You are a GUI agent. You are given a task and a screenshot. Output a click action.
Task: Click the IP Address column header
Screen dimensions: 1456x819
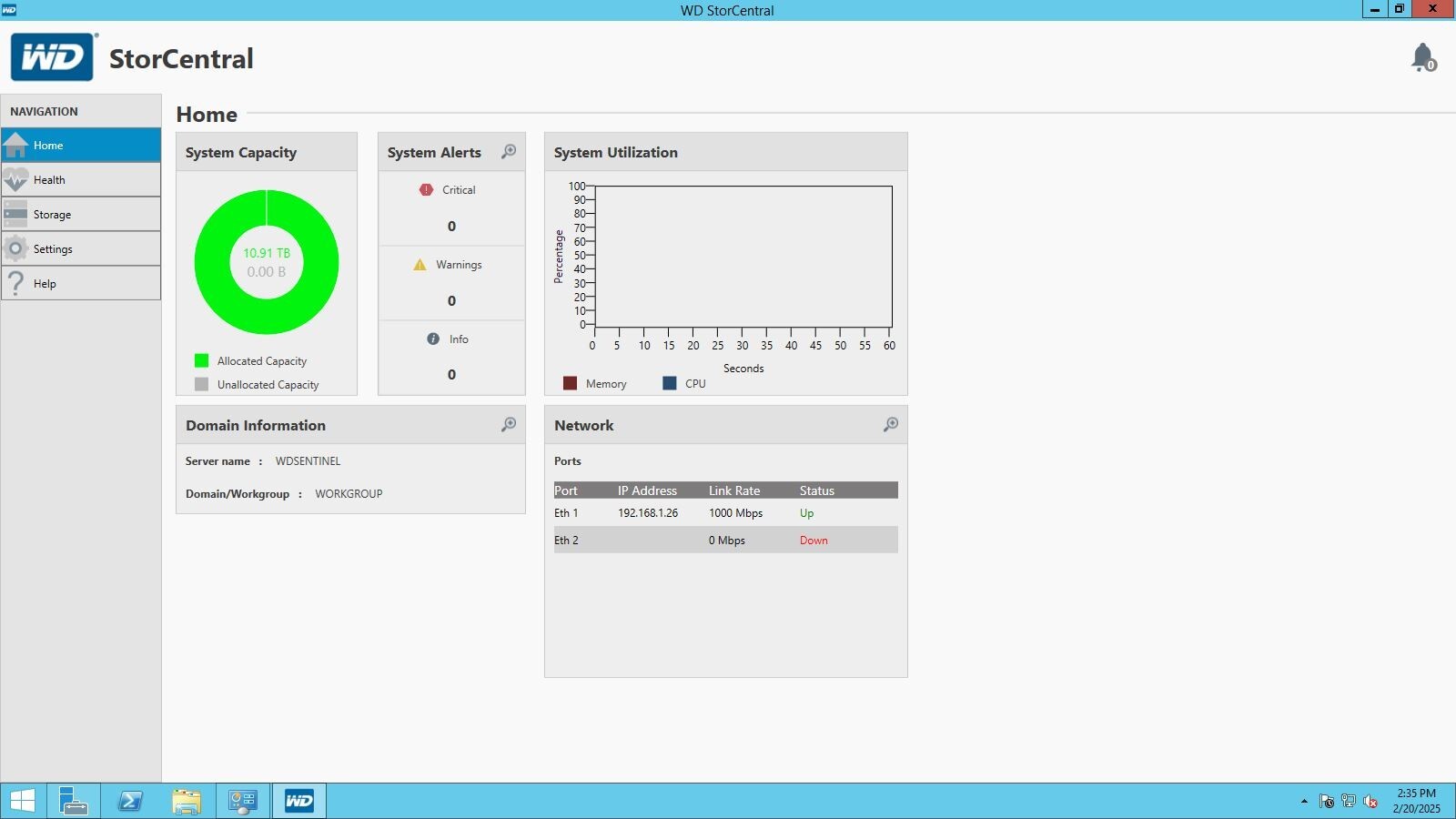click(x=647, y=490)
